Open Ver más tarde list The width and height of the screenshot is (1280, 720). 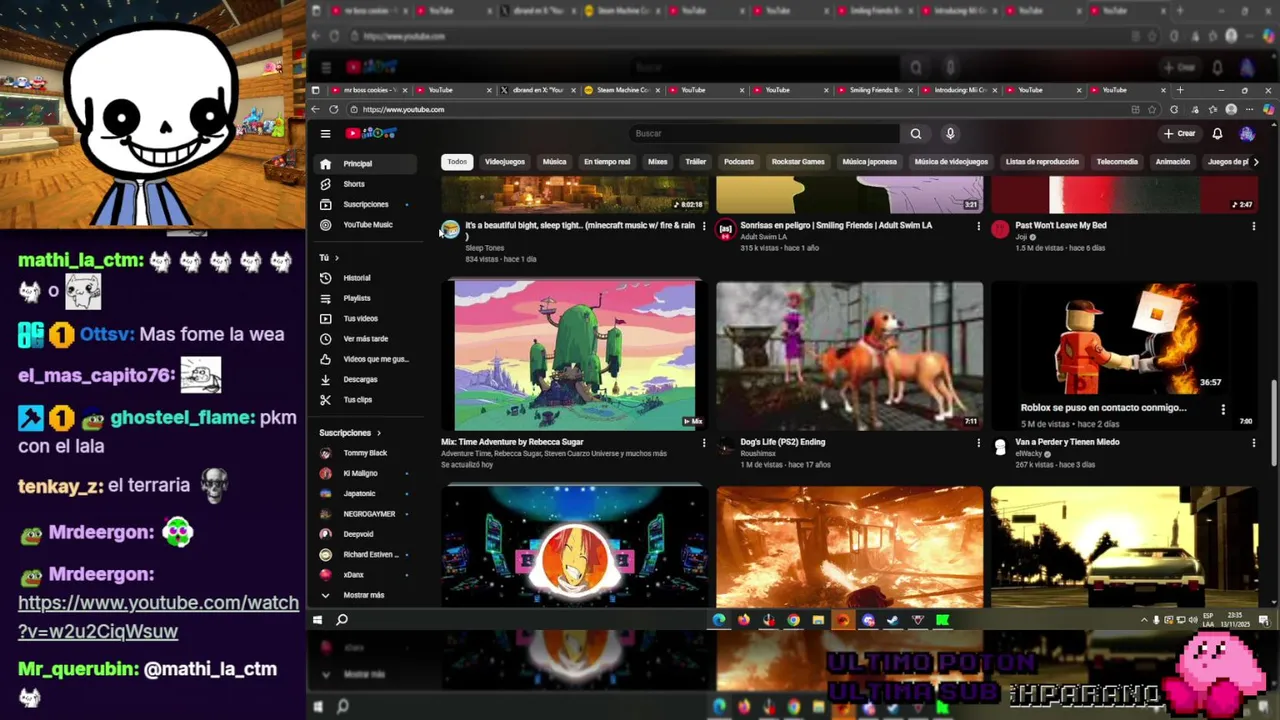coord(366,339)
